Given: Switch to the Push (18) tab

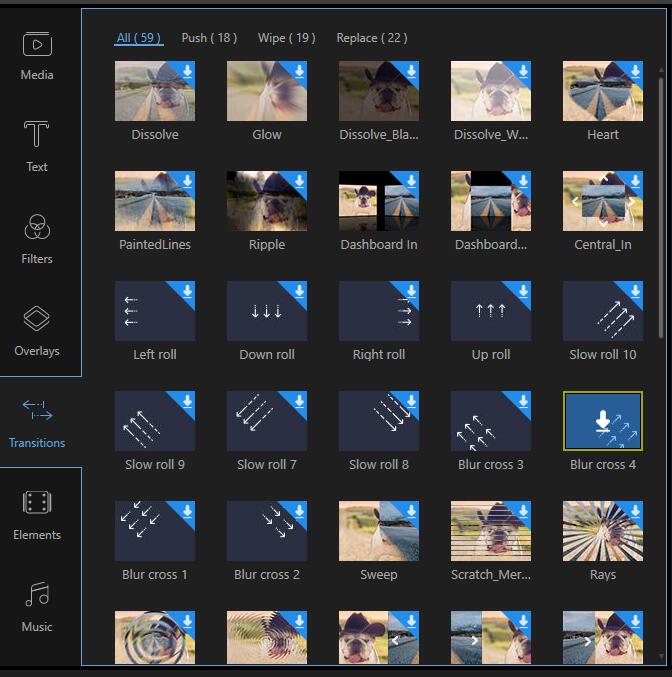Looking at the screenshot, I should tap(209, 38).
